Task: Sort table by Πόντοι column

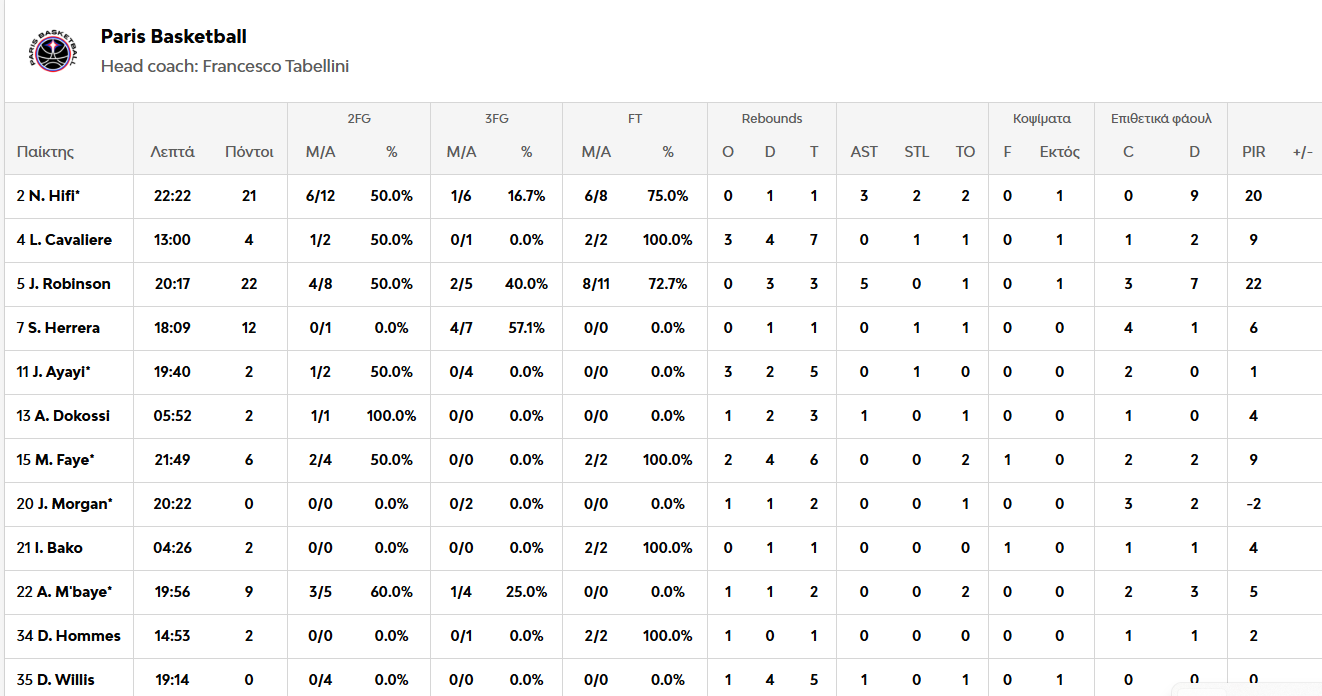Action: 249,152
